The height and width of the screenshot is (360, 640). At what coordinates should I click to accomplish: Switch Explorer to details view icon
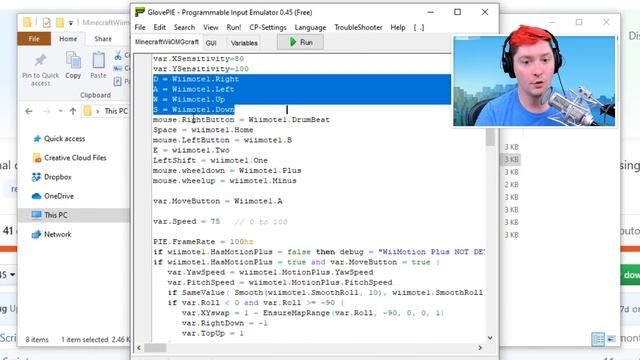tap(598, 339)
